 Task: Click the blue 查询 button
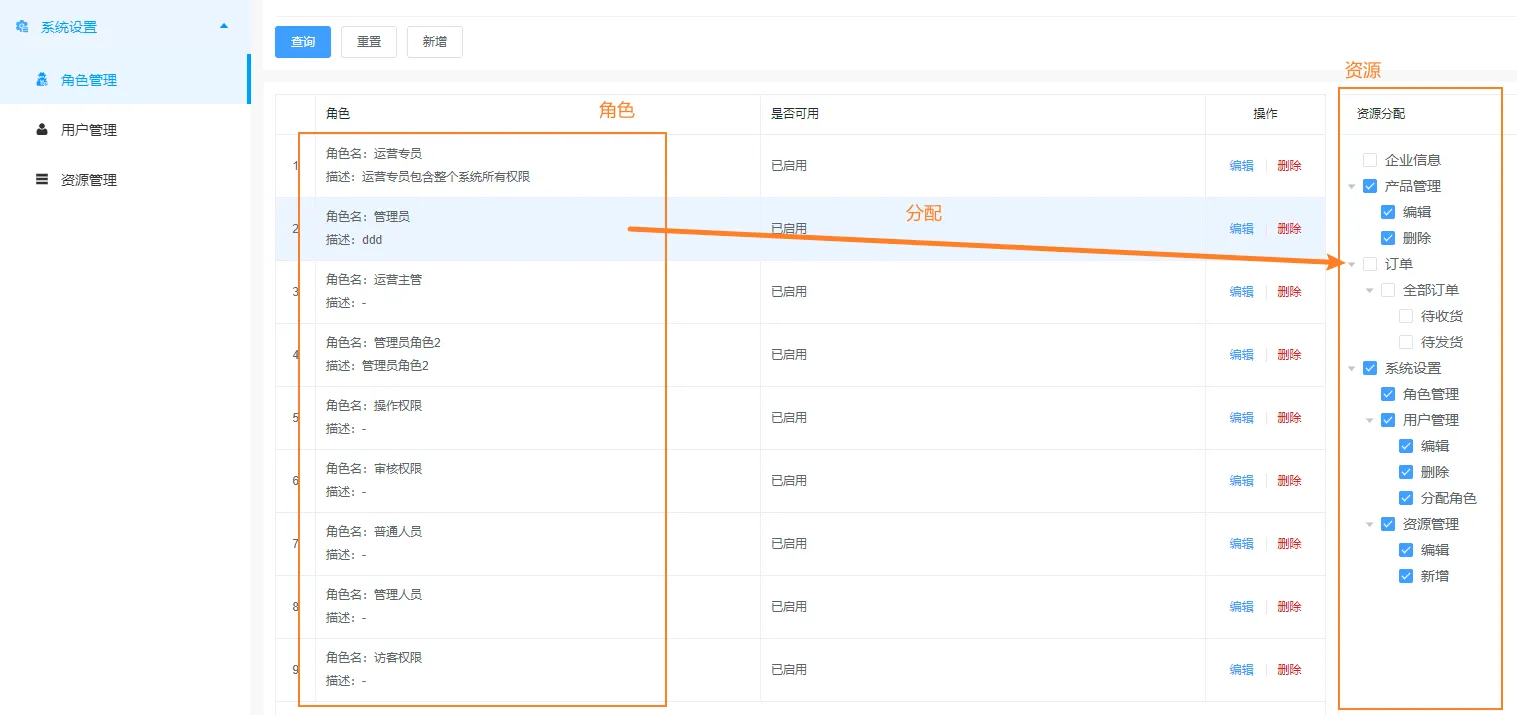pyautogui.click(x=303, y=42)
